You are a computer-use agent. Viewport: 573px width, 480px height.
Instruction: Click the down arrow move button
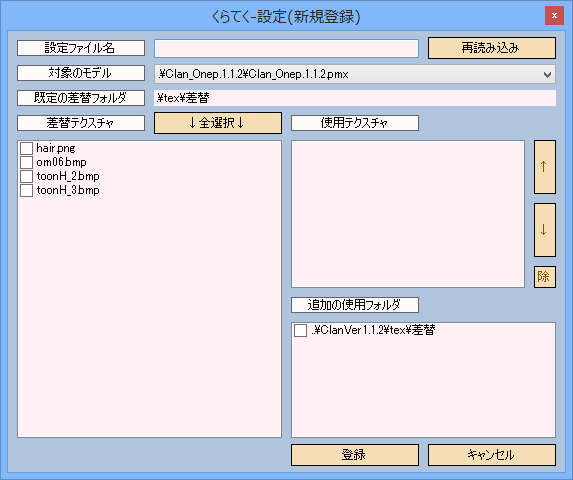[x=544, y=230]
